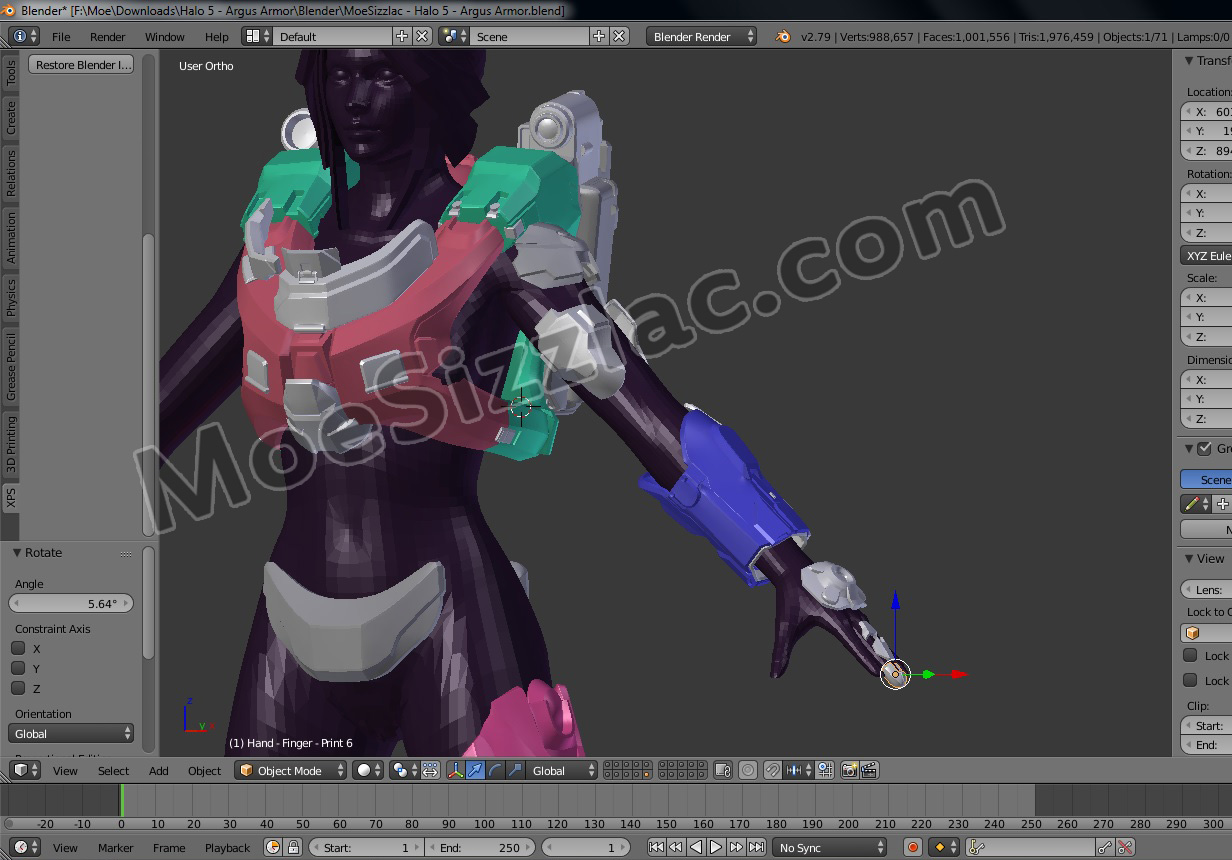Play the animation forward
The height and width of the screenshot is (860, 1232).
(x=716, y=847)
